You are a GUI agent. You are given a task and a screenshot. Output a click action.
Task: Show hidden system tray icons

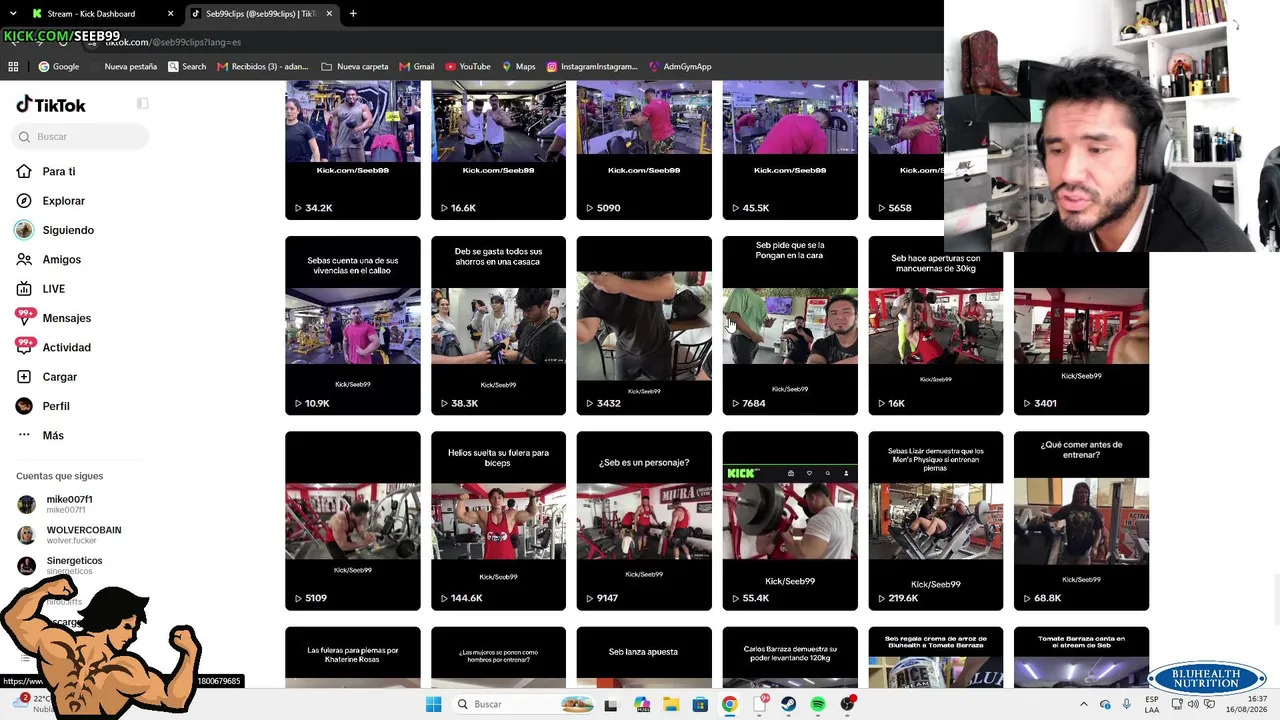(x=1084, y=704)
